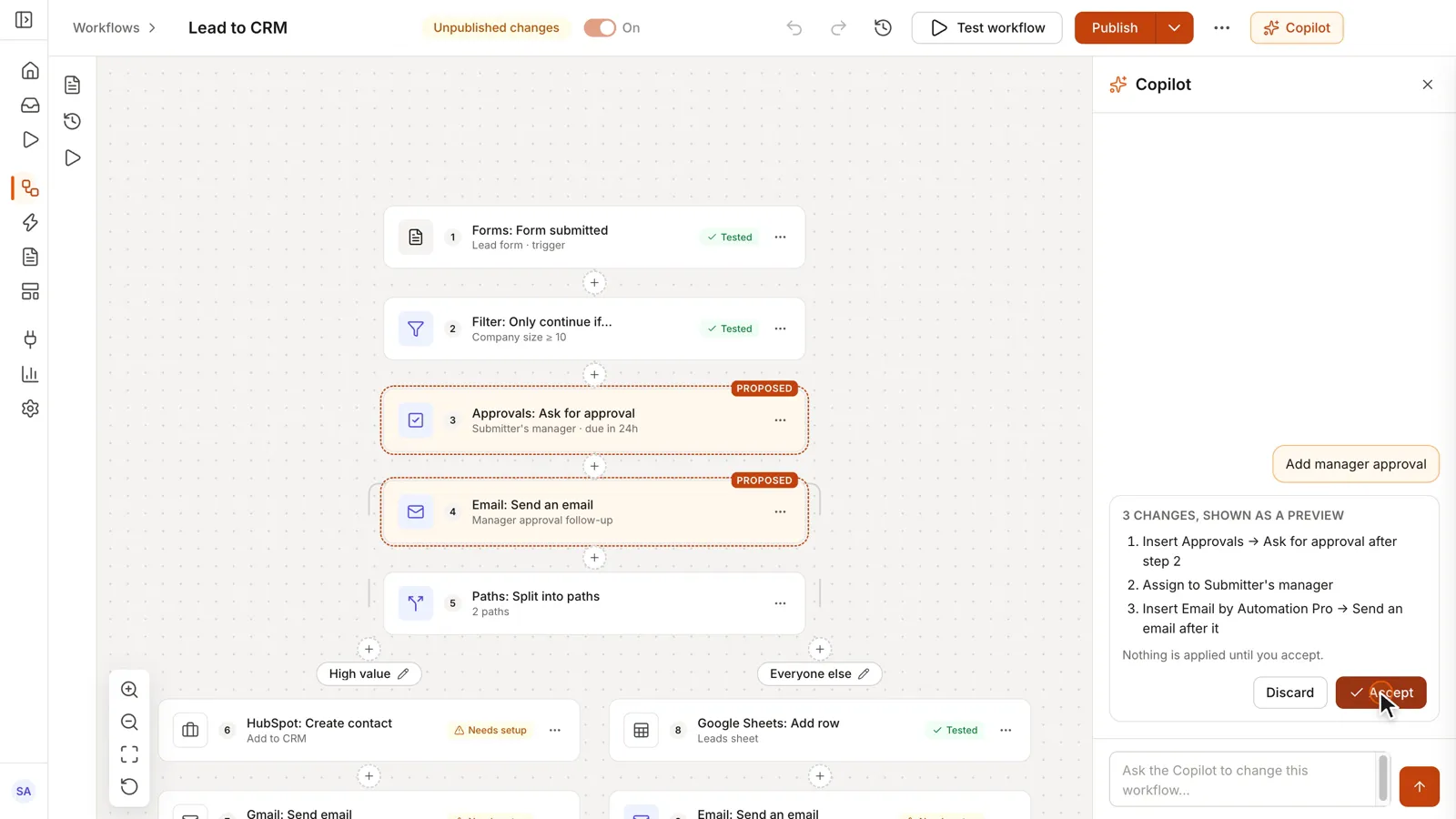Click the Test workflow button

[986, 28]
